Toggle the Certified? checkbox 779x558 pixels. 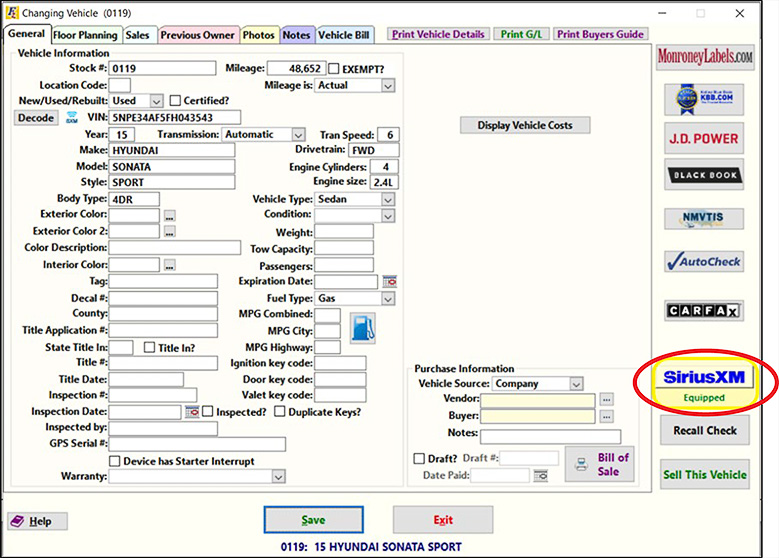pos(175,100)
